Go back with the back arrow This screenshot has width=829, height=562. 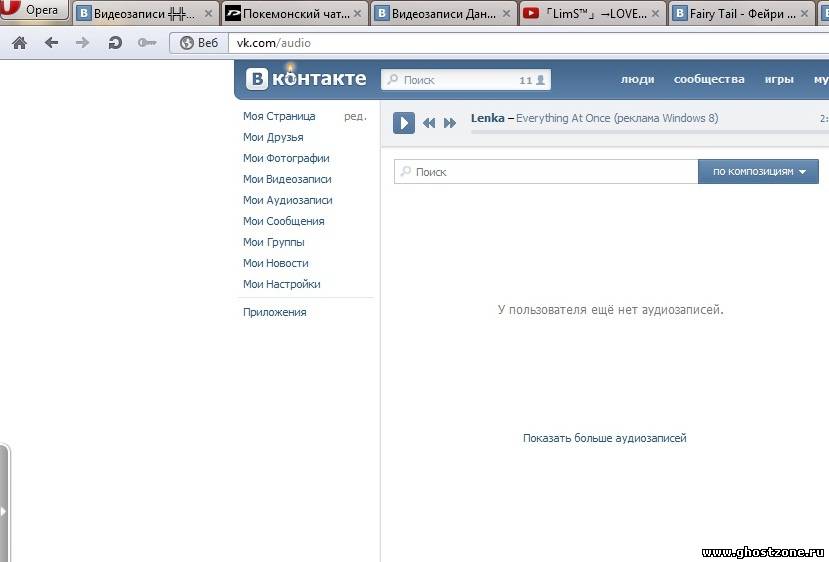coord(51,43)
